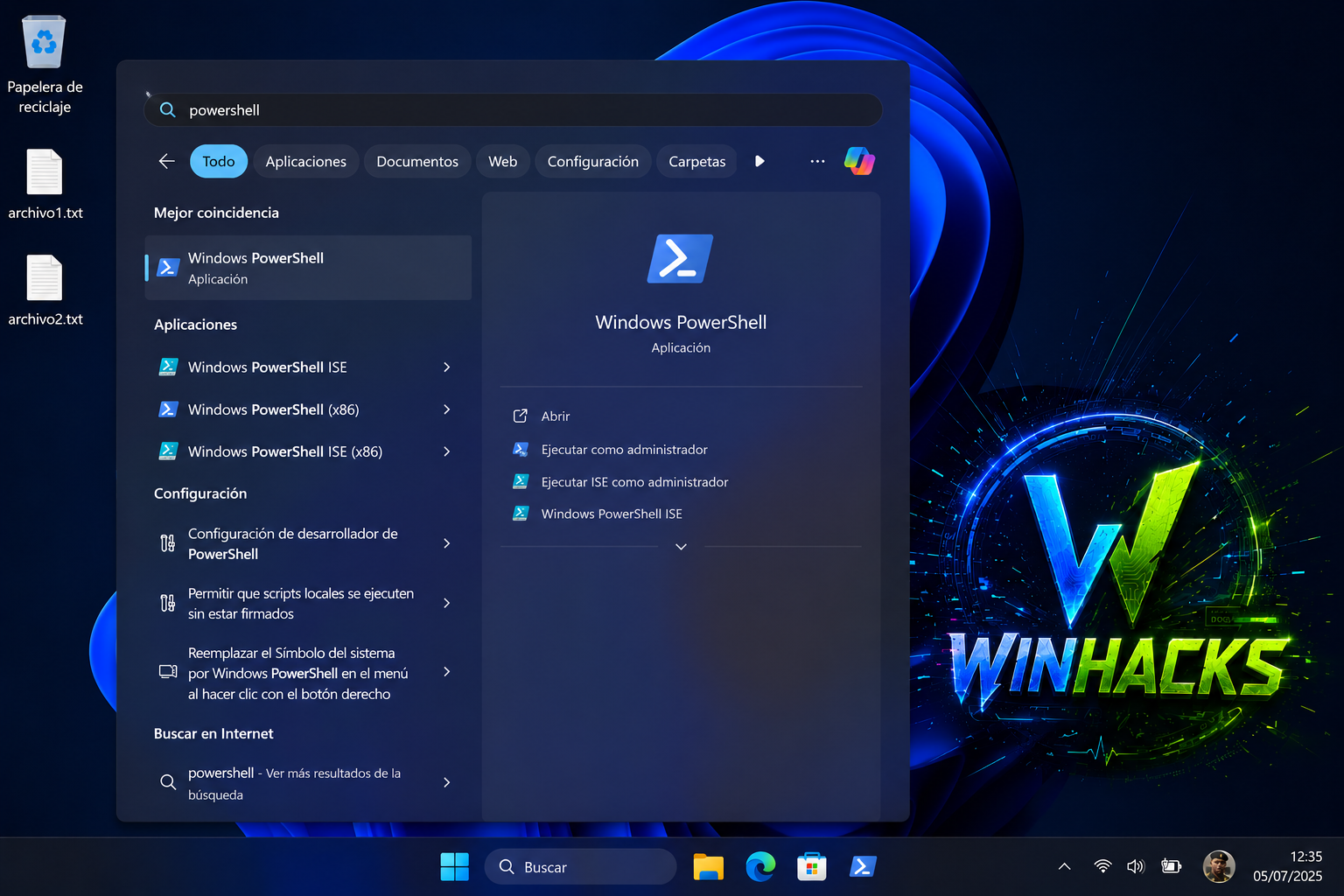Open PowerShell from the taskbar
1344x896 pixels.
863,867
